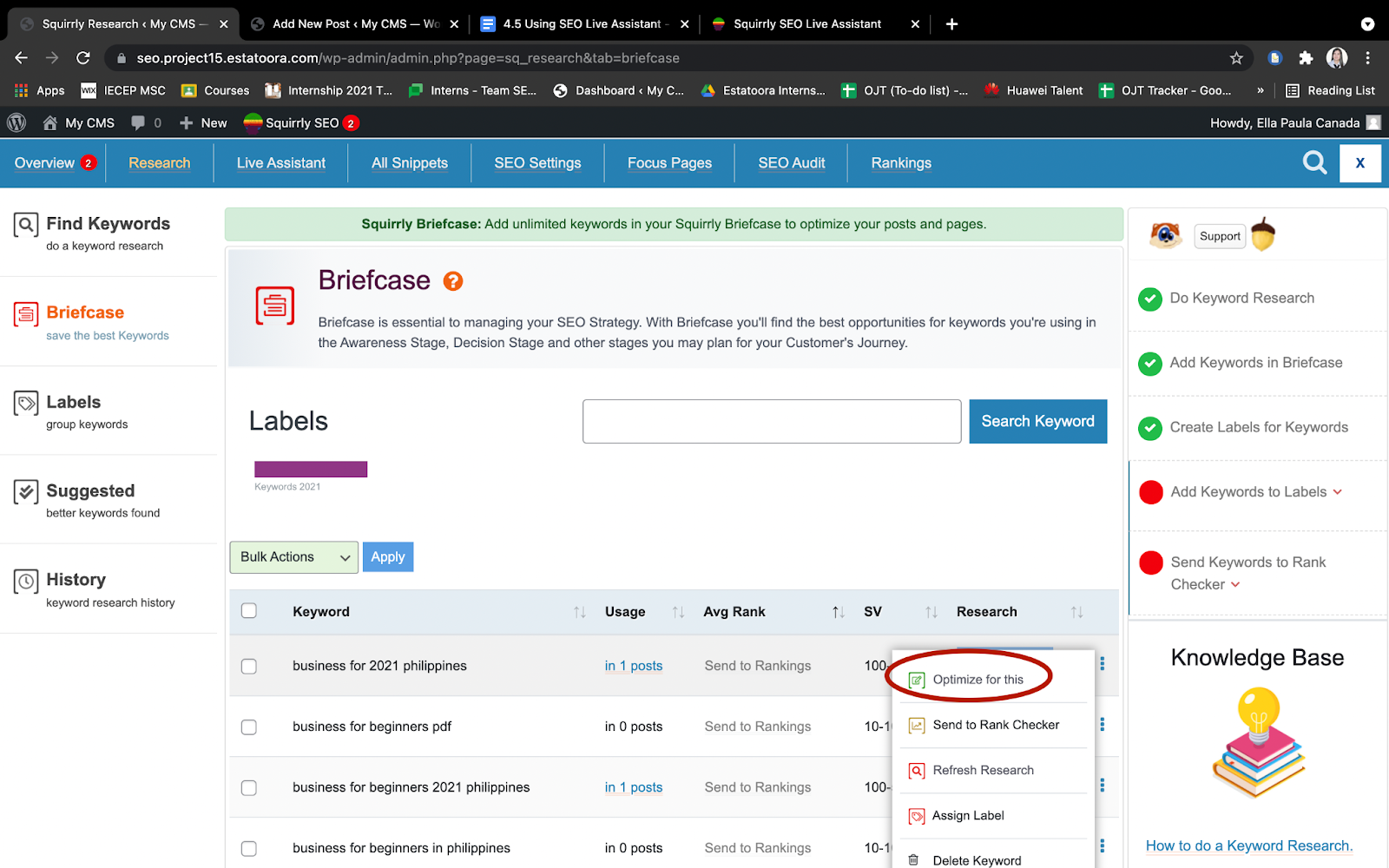This screenshot has width=1389, height=868.
Task: Open the Chrome extensions puzzle icon
Action: (1306, 58)
